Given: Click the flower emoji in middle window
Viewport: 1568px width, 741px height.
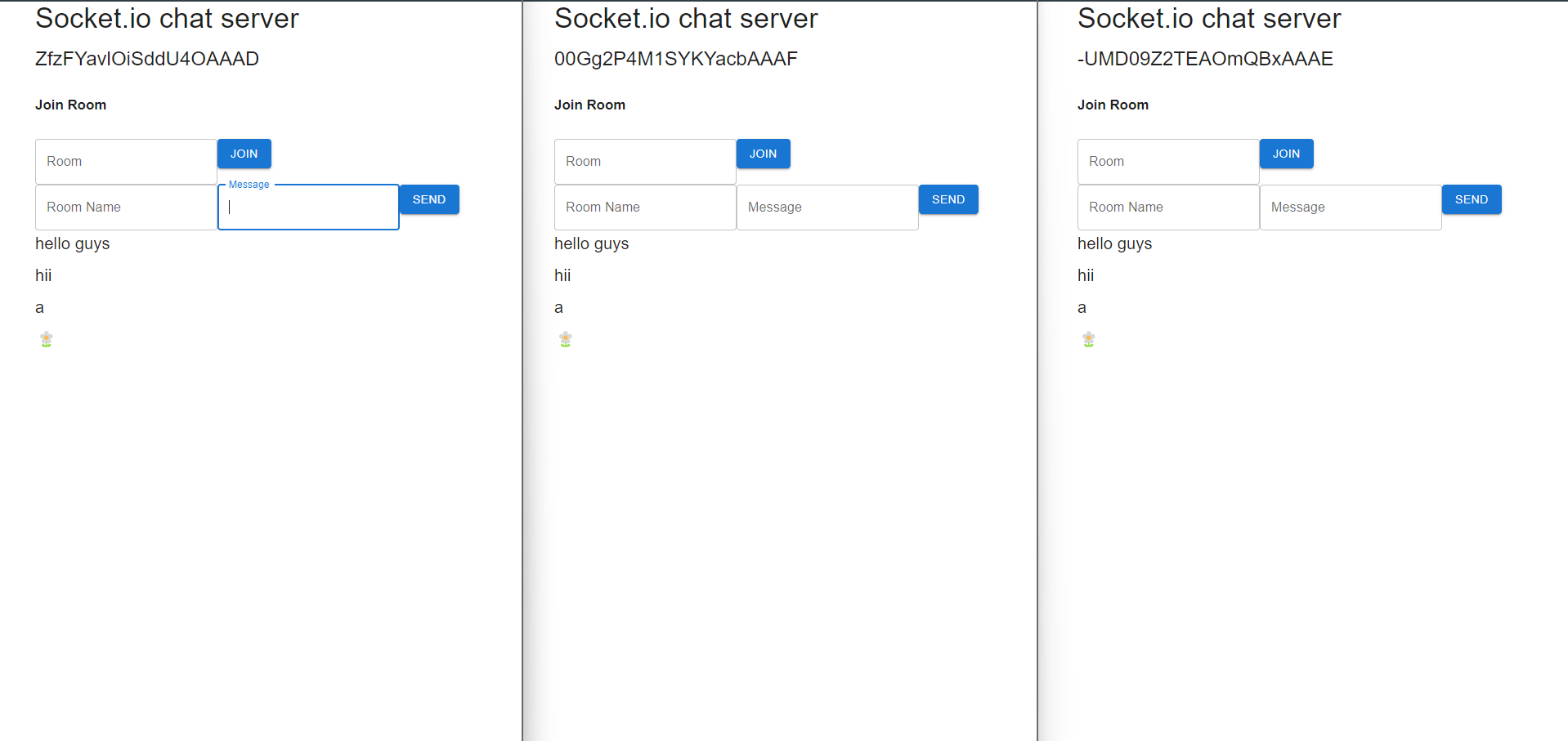Looking at the screenshot, I should tap(566, 339).
